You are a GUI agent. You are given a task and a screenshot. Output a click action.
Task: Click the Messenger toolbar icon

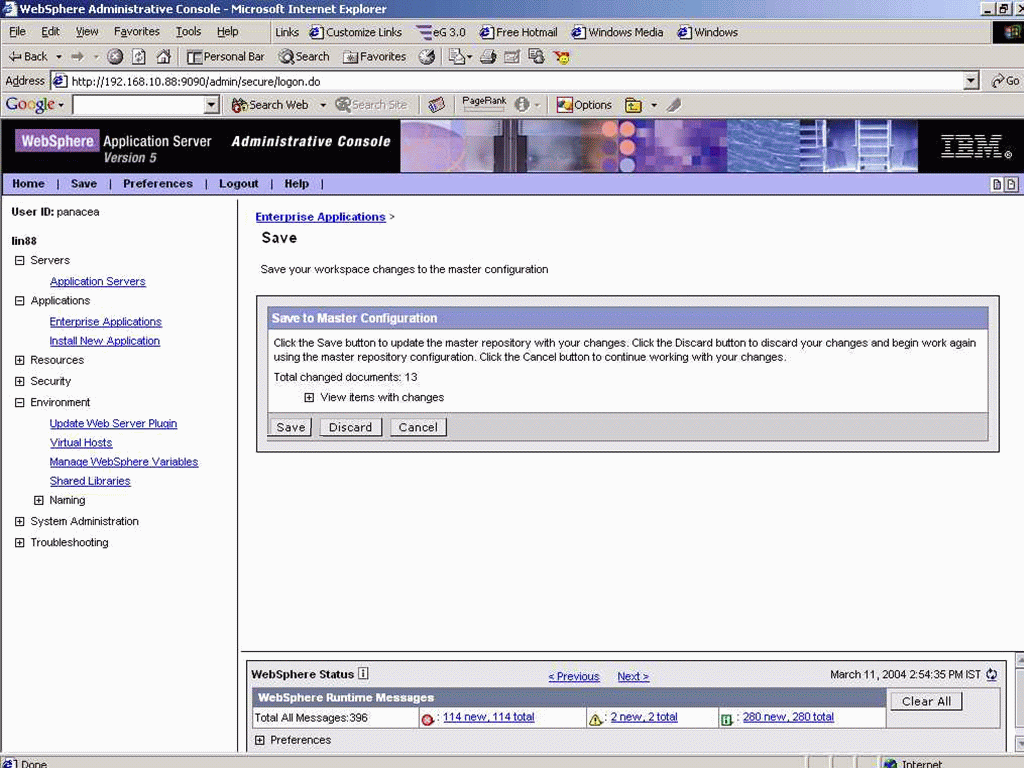click(561, 57)
